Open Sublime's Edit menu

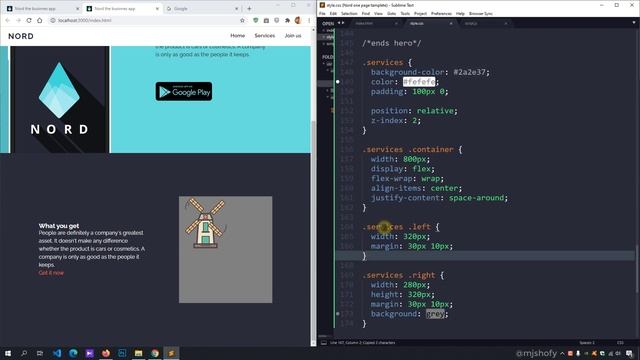pos(333,13)
